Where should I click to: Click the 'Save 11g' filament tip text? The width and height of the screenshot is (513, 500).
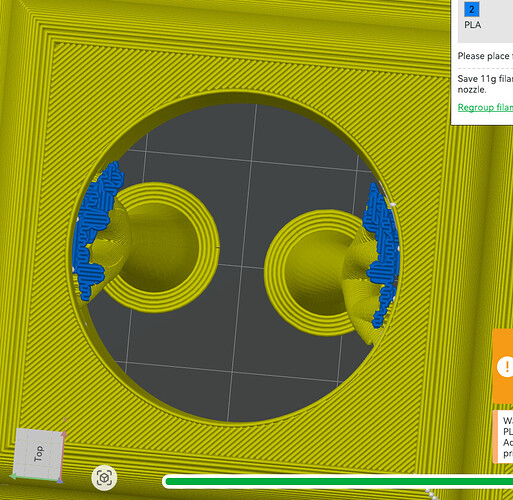point(485,84)
